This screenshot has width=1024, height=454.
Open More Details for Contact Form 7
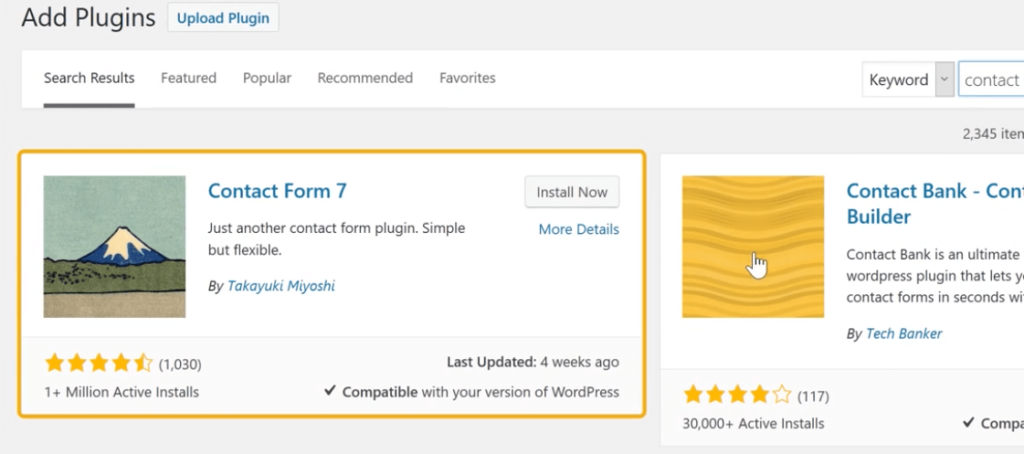[x=579, y=229]
